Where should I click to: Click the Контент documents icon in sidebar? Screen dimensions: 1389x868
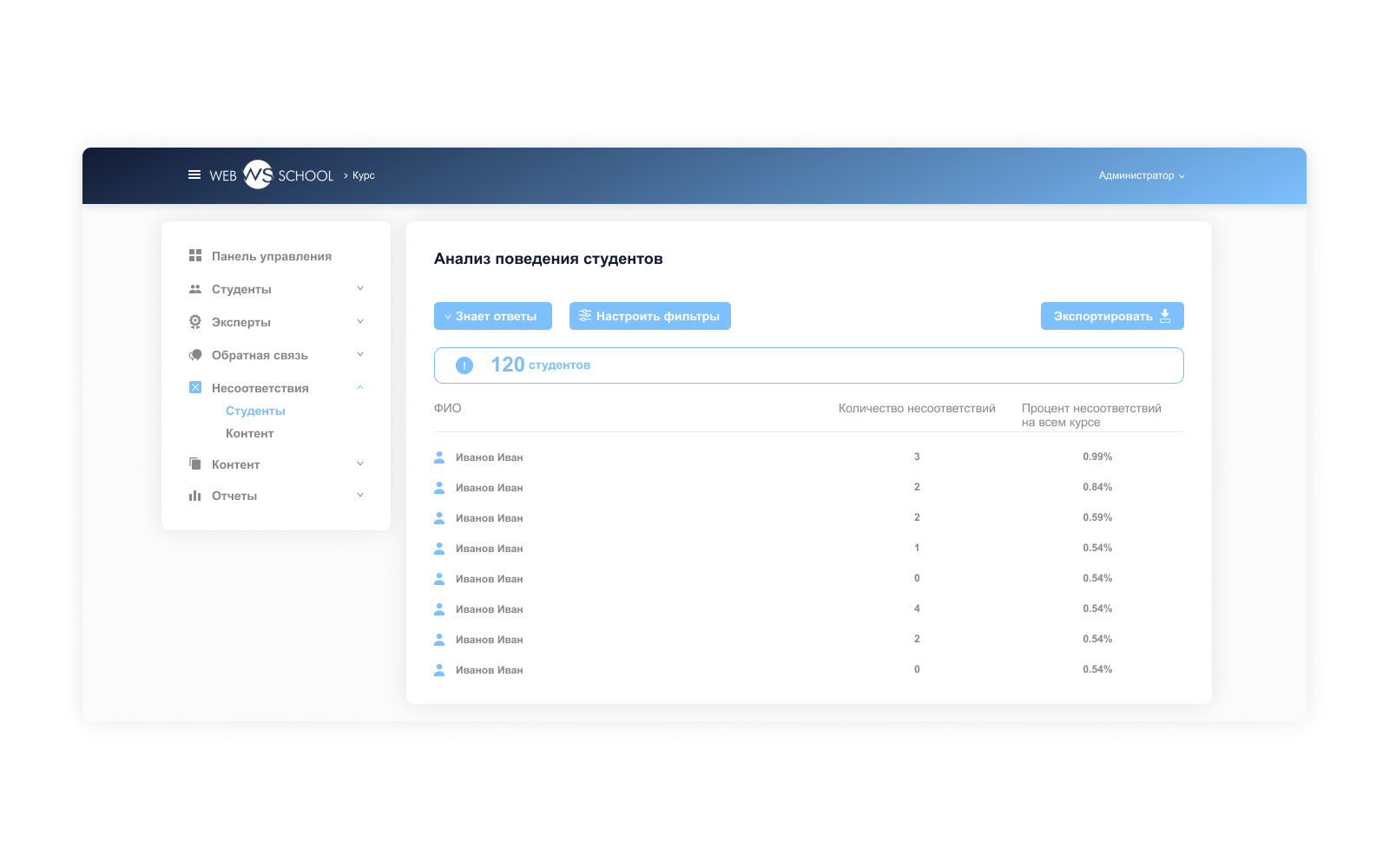click(x=195, y=464)
